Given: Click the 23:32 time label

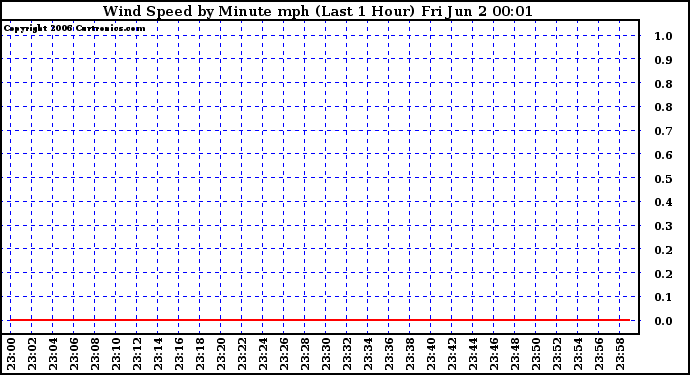Looking at the screenshot, I should (x=347, y=354).
